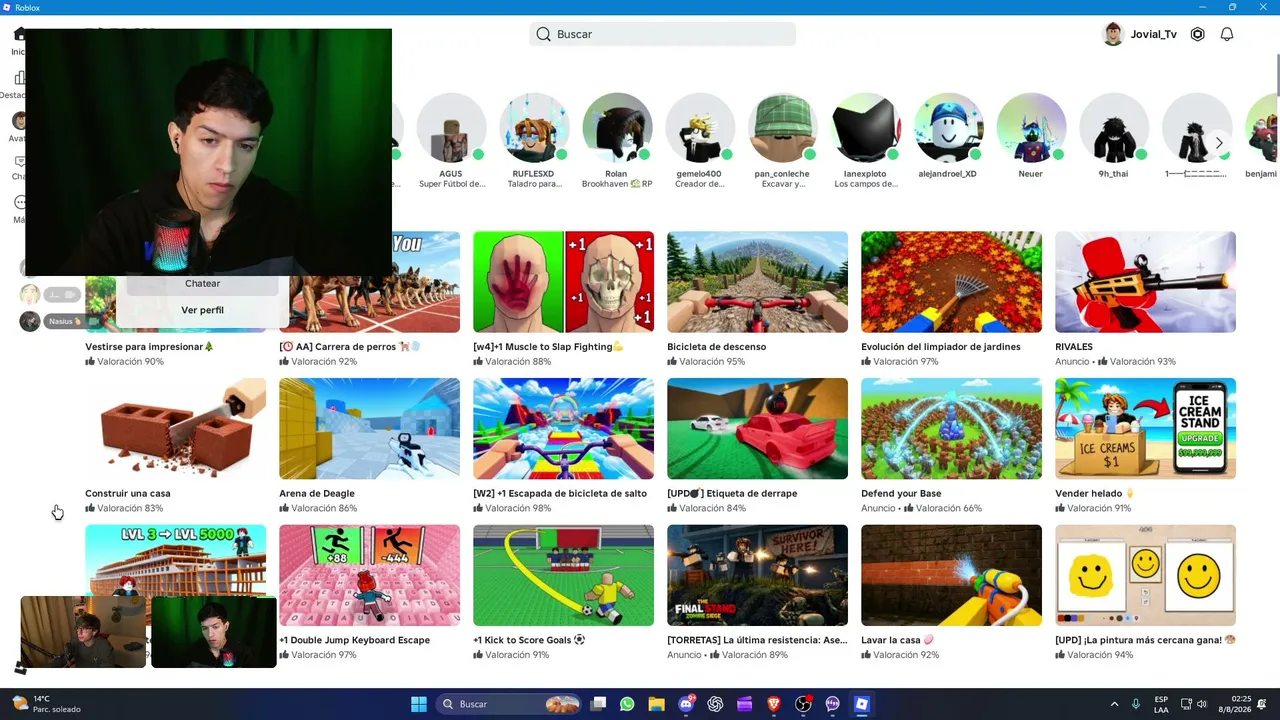Show next friends in carousel
The image size is (1280, 720).
[1219, 143]
